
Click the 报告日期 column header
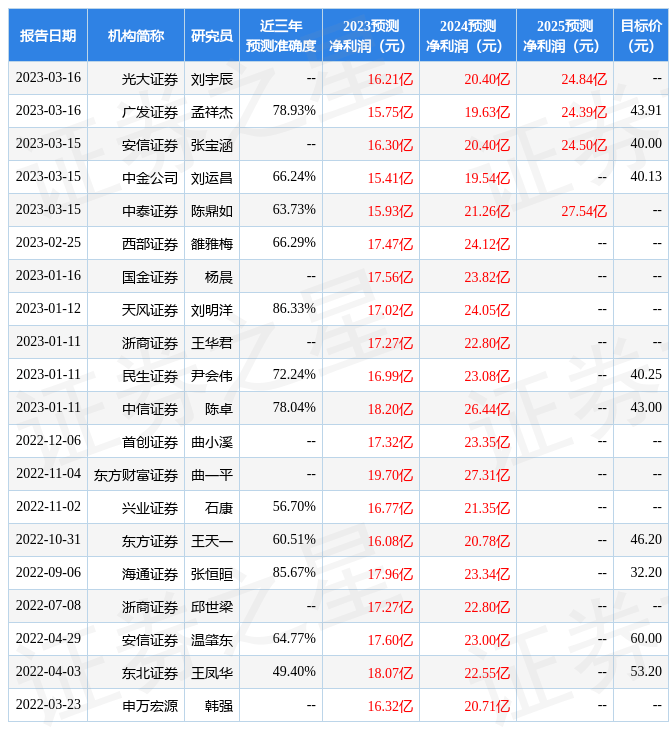(48, 36)
